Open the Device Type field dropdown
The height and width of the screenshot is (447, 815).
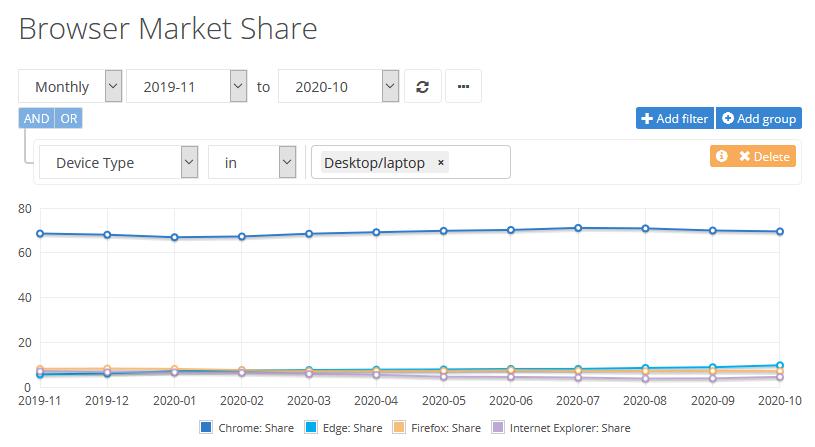pyautogui.click(x=119, y=162)
